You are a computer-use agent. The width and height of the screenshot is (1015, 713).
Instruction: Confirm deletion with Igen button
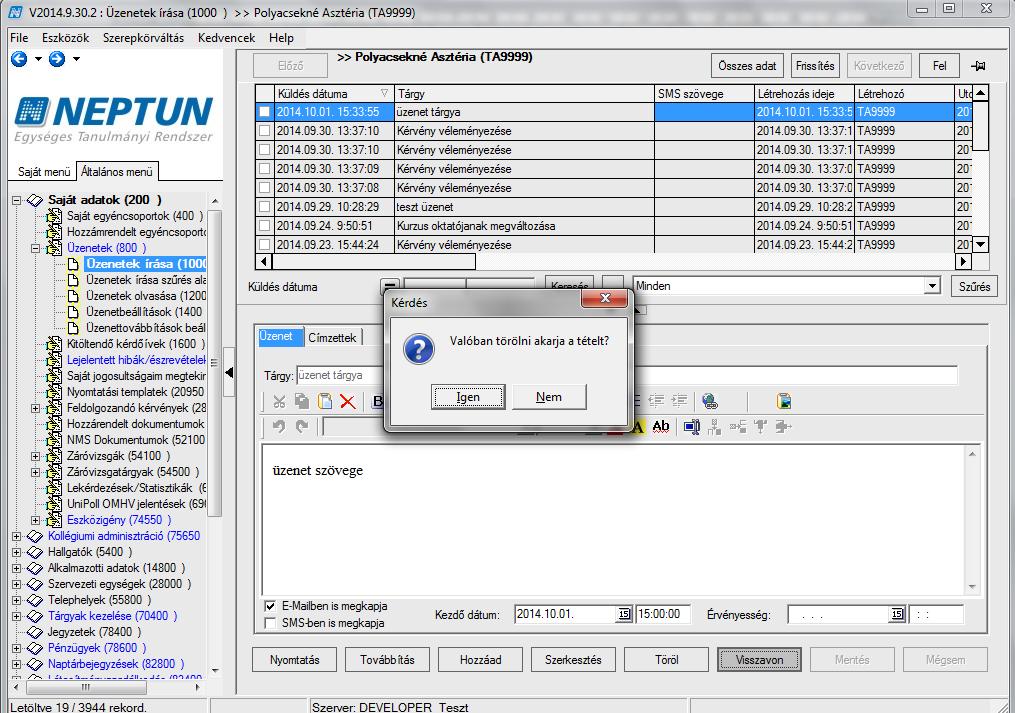tap(468, 397)
